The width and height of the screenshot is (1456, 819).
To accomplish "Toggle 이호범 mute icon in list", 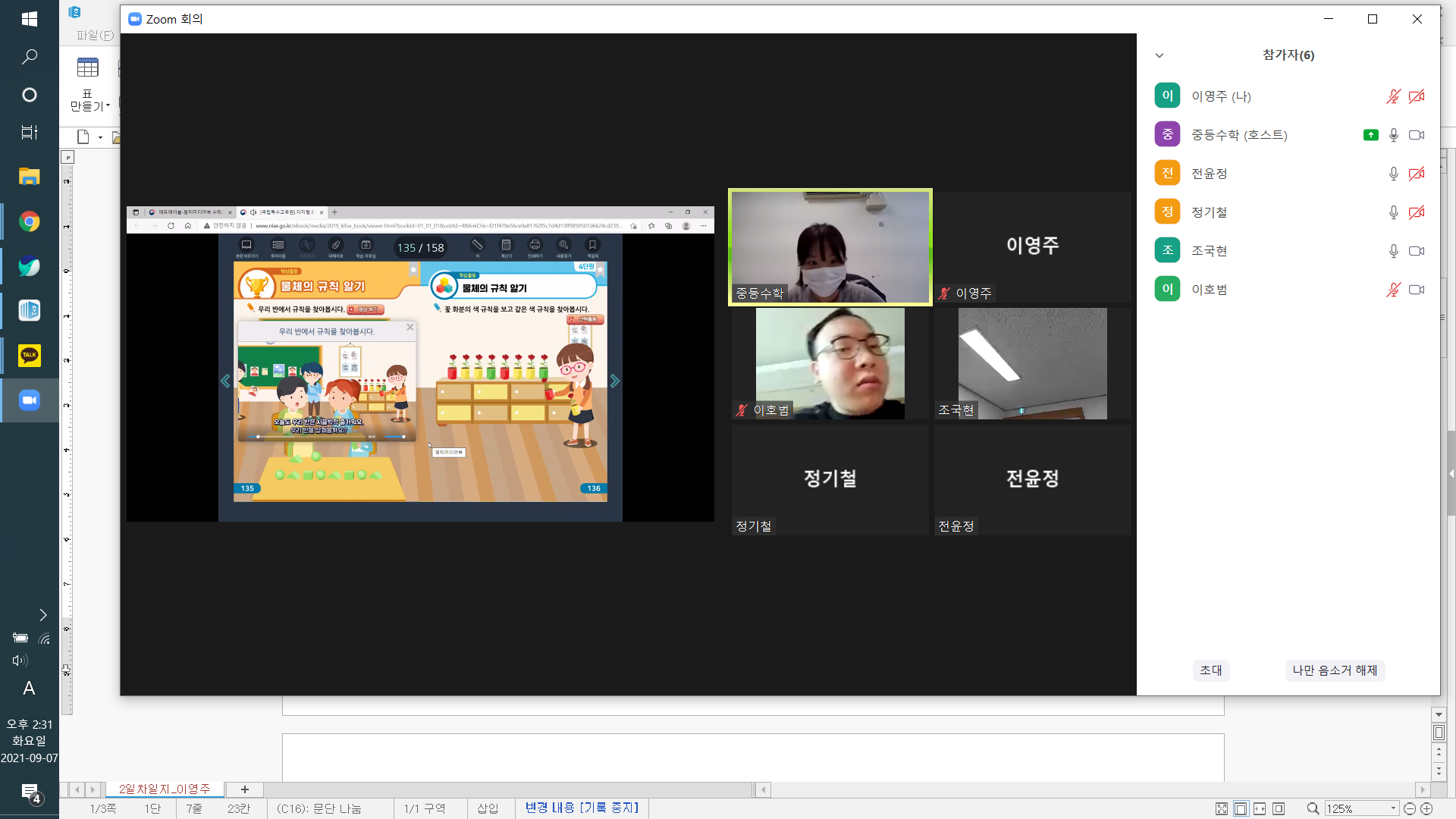I will pyautogui.click(x=1393, y=290).
